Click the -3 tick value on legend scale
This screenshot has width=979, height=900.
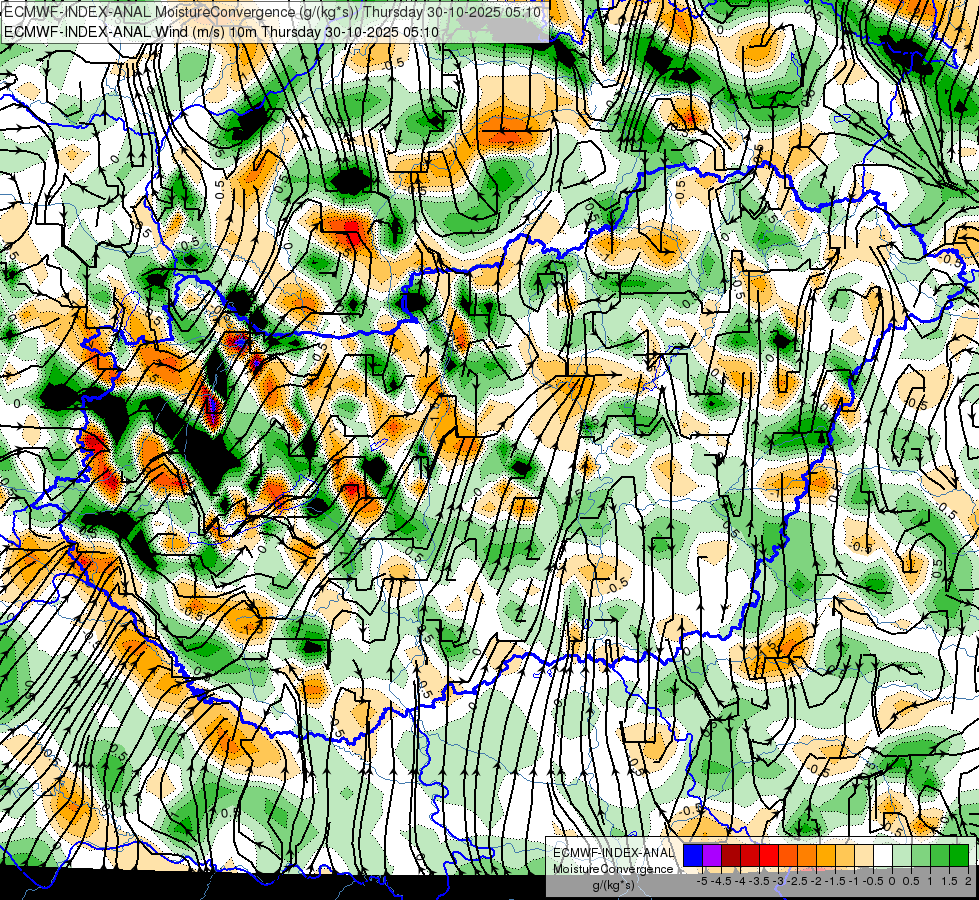coord(779,881)
